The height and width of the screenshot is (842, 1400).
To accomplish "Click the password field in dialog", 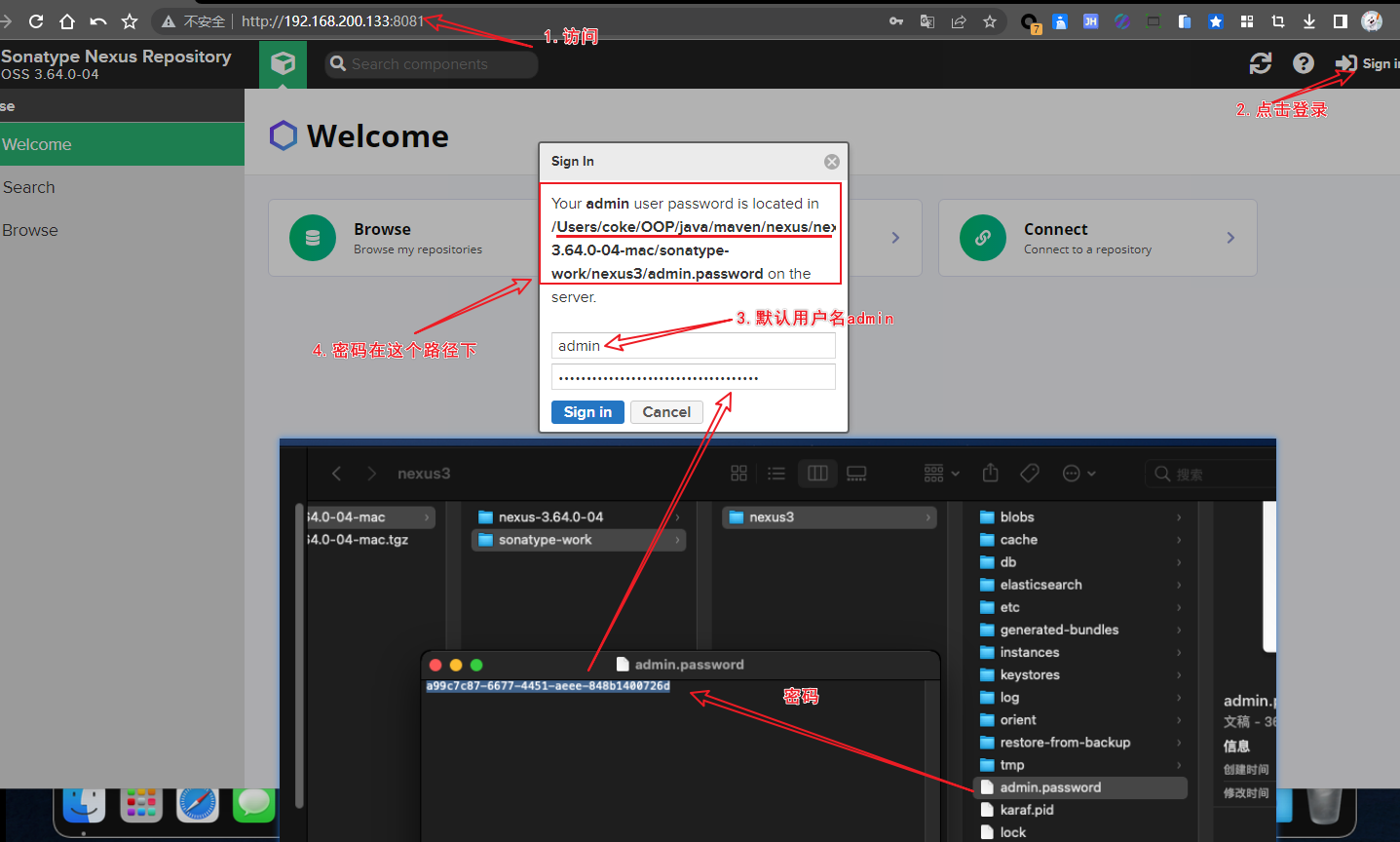I will pos(693,377).
